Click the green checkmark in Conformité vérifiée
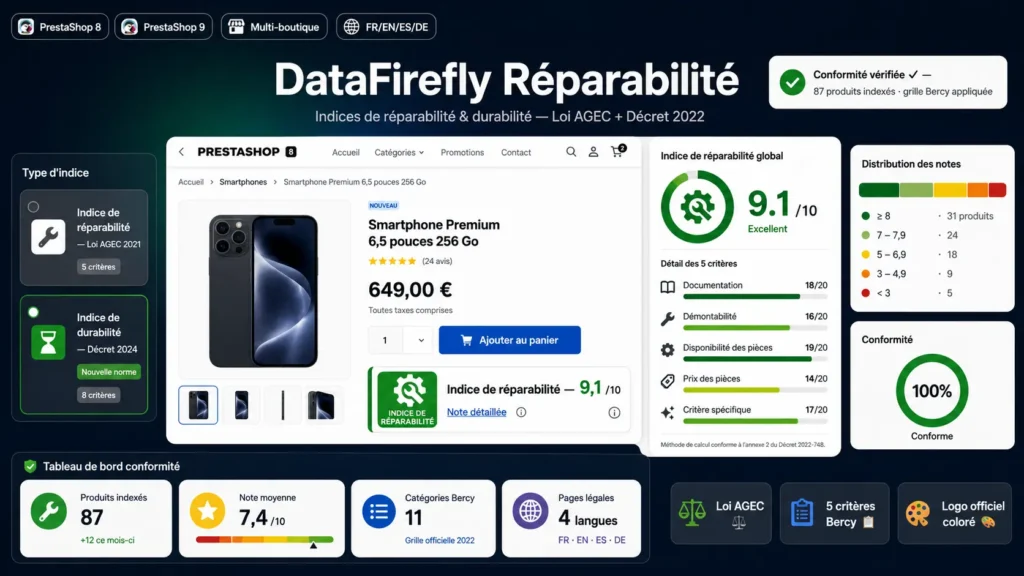 (x=792, y=83)
